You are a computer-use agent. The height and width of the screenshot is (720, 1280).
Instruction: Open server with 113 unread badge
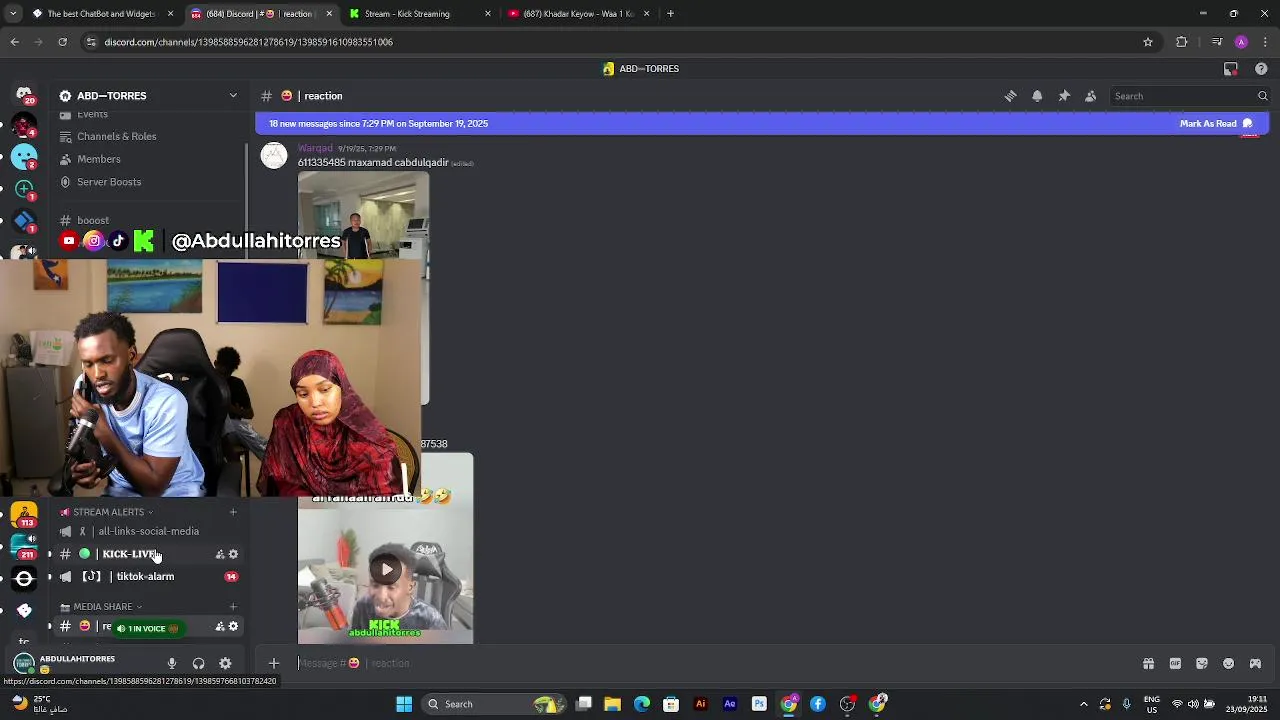click(24, 516)
